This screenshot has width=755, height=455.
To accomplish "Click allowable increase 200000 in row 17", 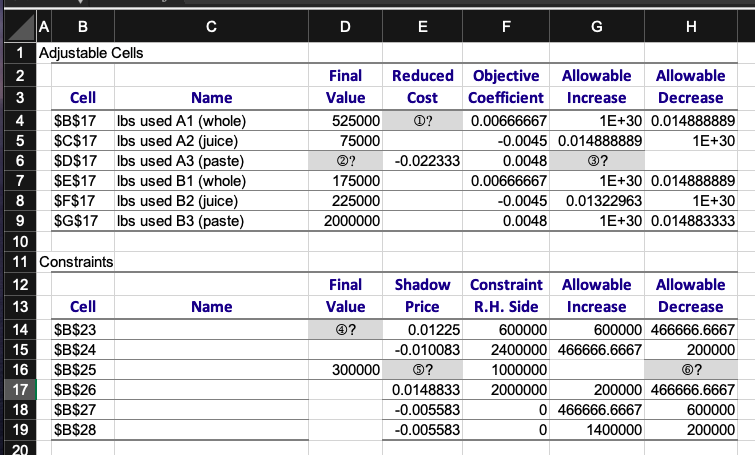I will pyautogui.click(x=597, y=390).
